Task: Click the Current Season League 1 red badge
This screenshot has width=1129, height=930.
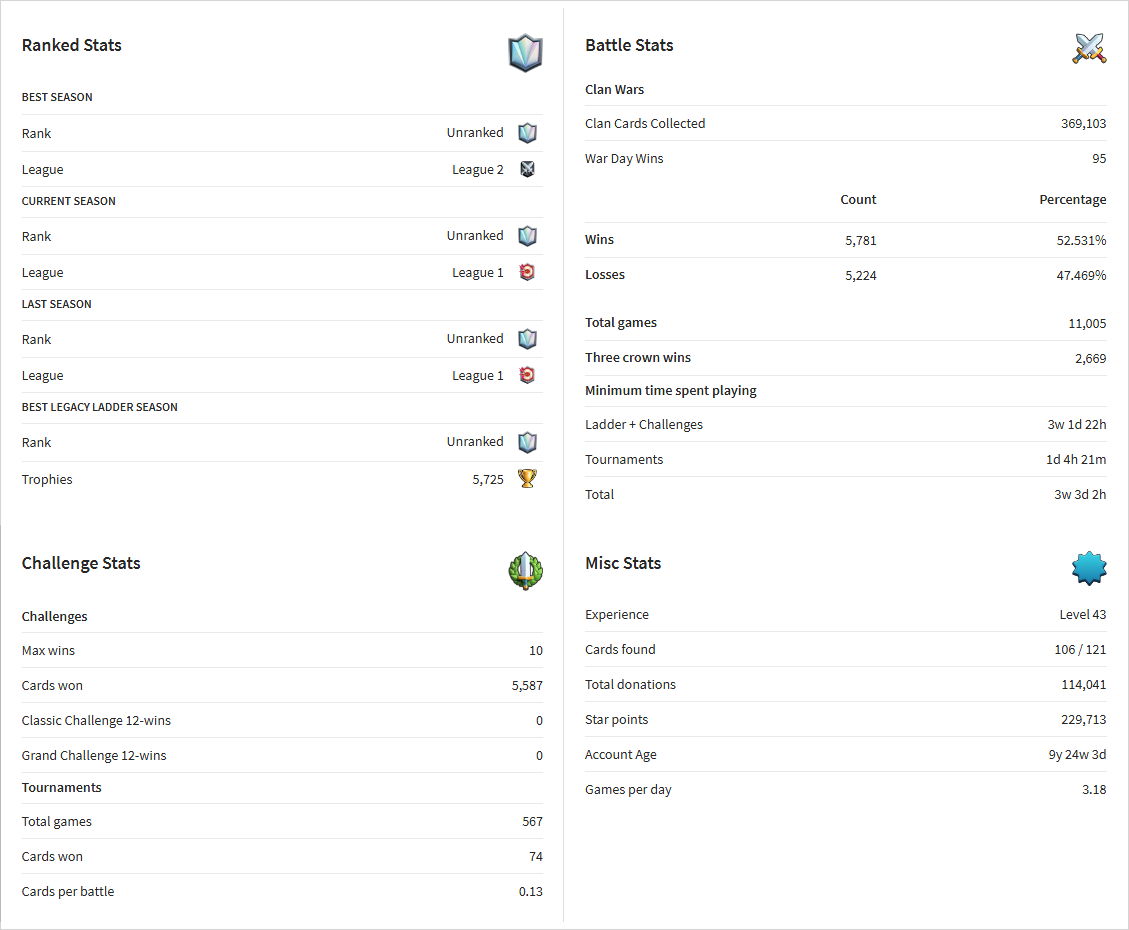Action: click(x=527, y=272)
